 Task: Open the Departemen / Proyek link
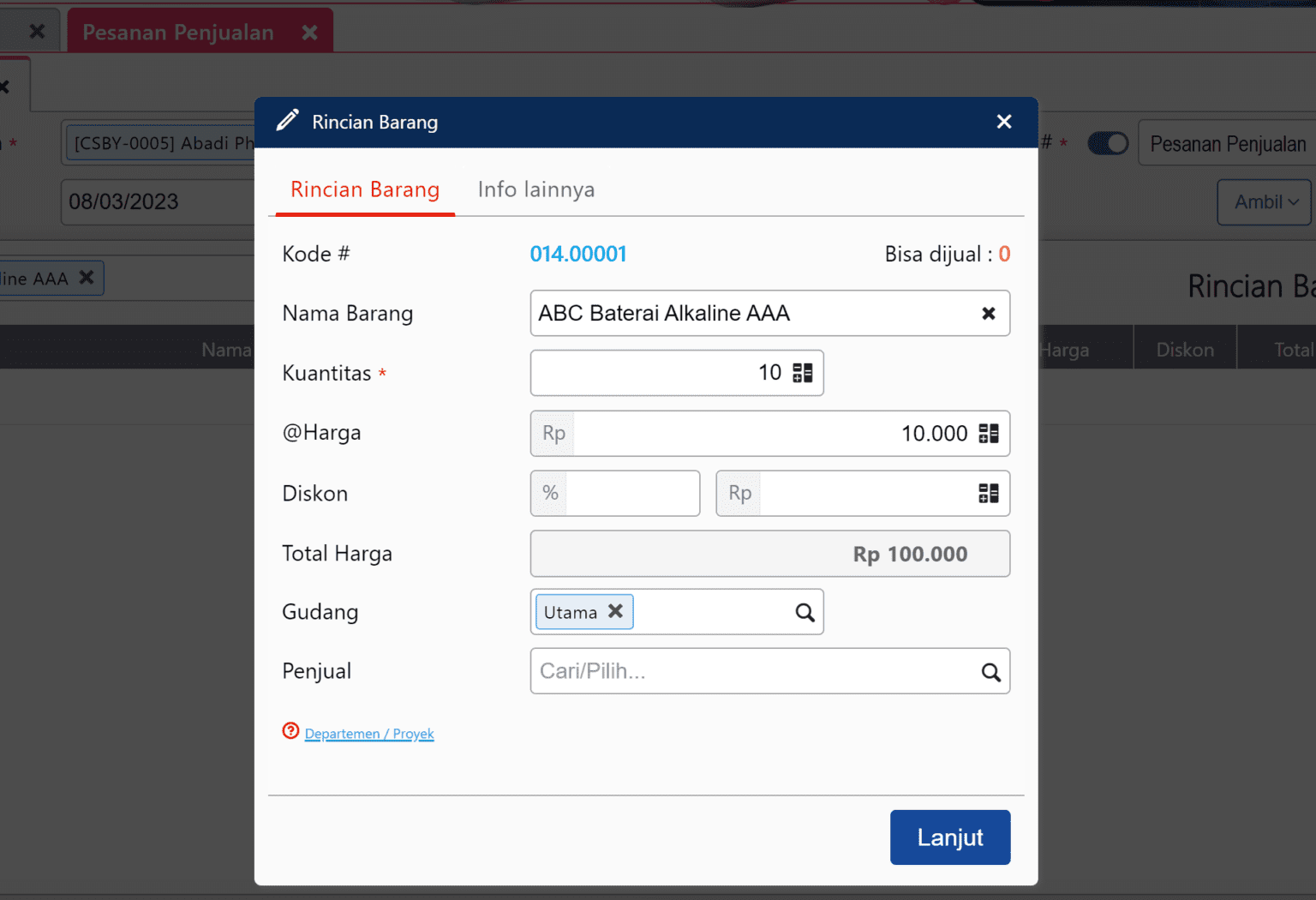pos(369,734)
